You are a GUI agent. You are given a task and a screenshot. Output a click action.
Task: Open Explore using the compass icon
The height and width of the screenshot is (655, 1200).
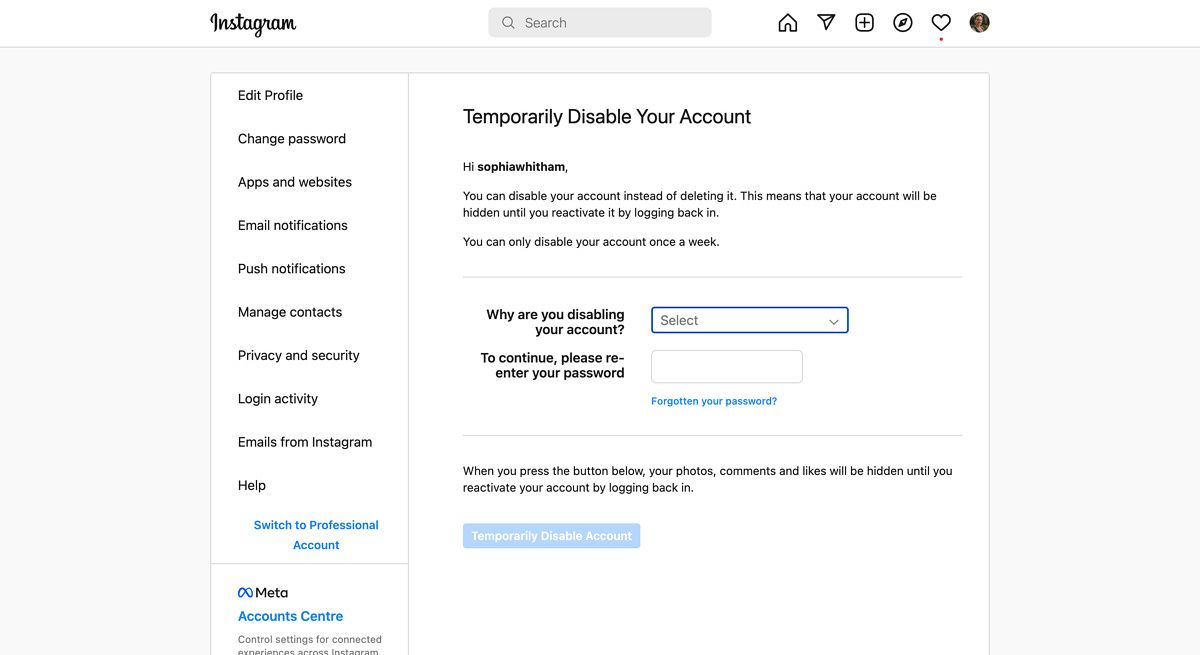coord(902,22)
